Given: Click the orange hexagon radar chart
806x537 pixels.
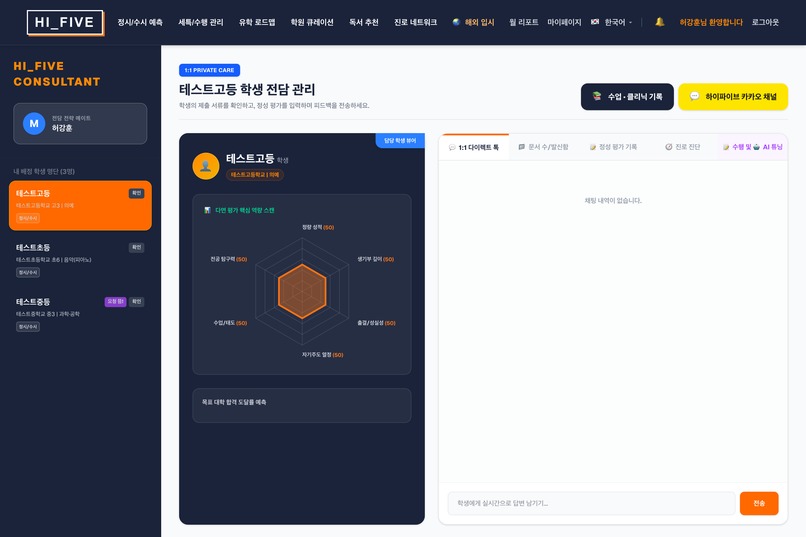Looking at the screenshot, I should point(302,291).
